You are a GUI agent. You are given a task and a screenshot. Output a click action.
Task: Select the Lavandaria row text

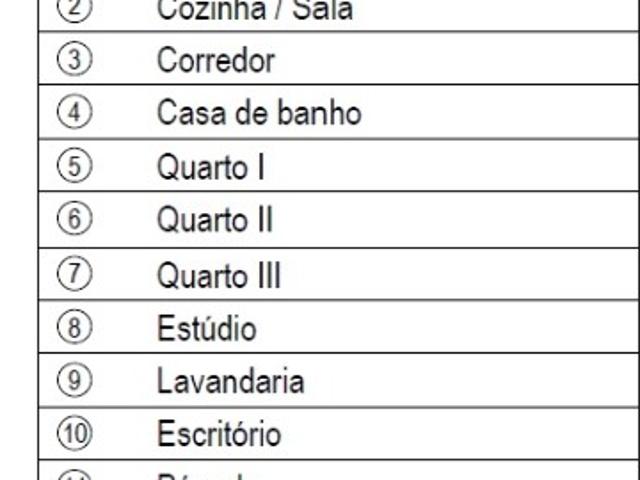click(230, 381)
